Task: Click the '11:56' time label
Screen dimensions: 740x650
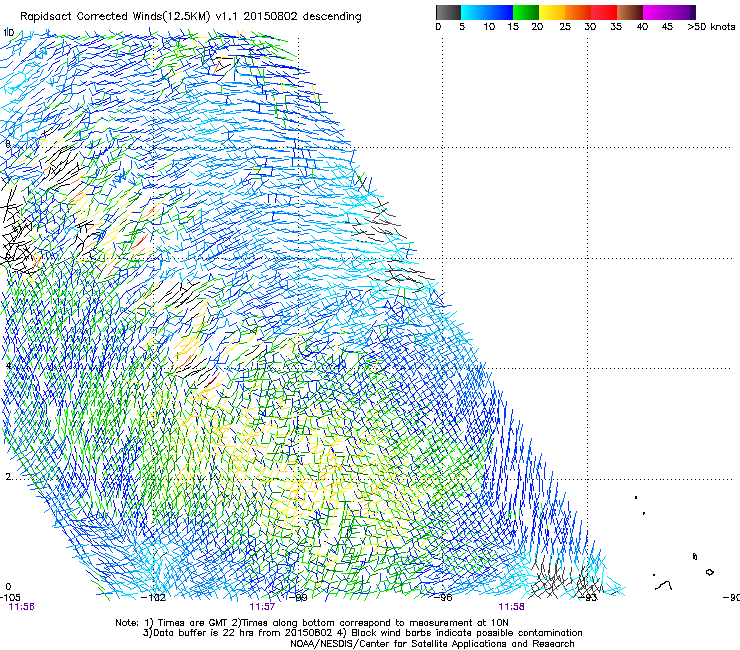Action: [x=22, y=607]
